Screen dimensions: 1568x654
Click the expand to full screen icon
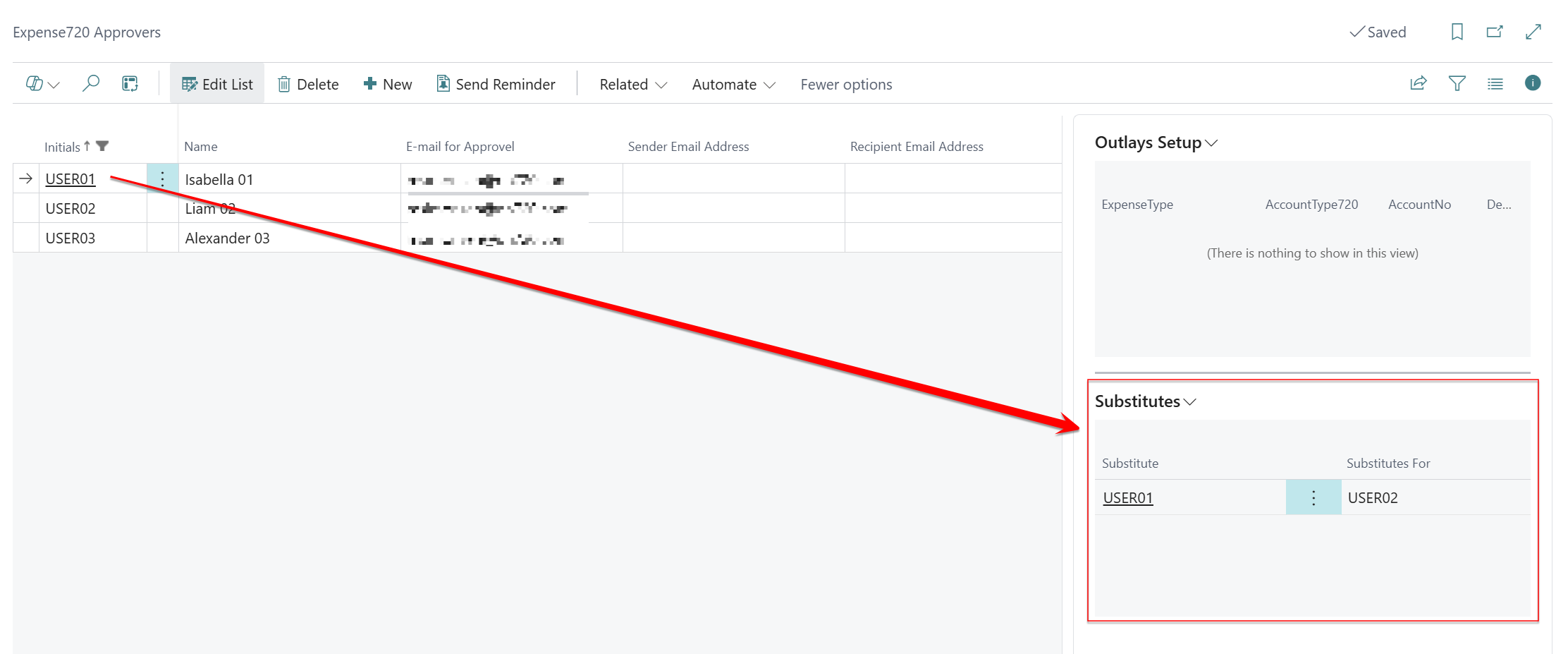click(1533, 32)
